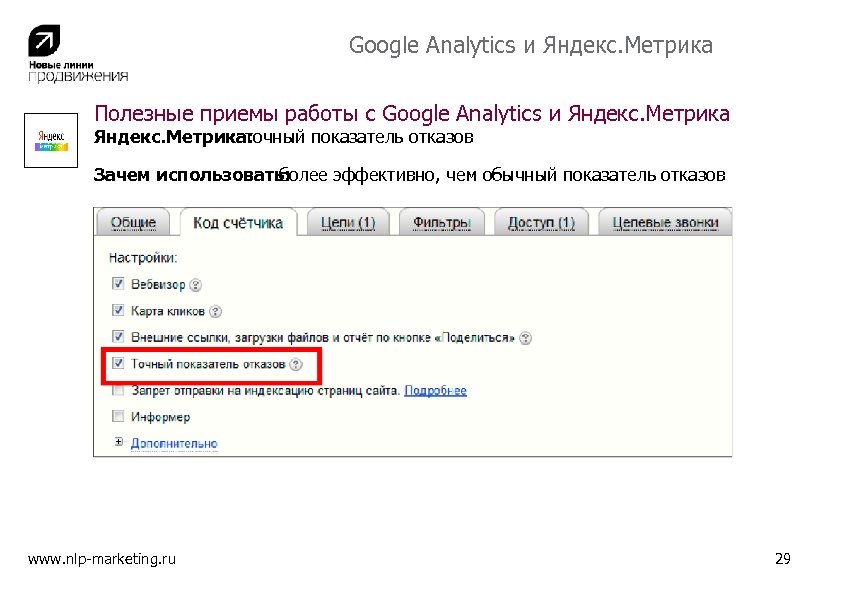The image size is (842, 595).
Task: Follow the Подробнее link
Action: (435, 390)
